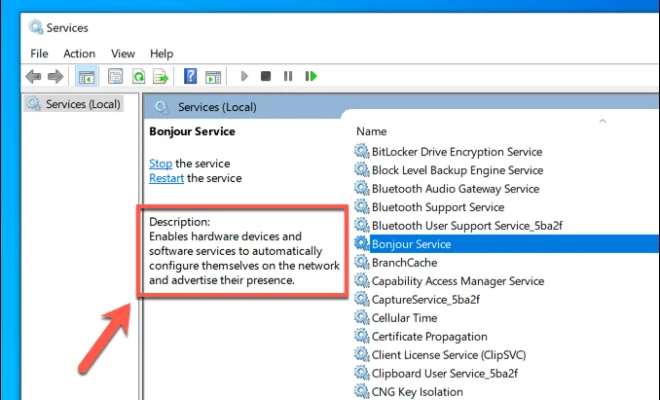
Task: Select the BranchCache service
Action: click(404, 263)
